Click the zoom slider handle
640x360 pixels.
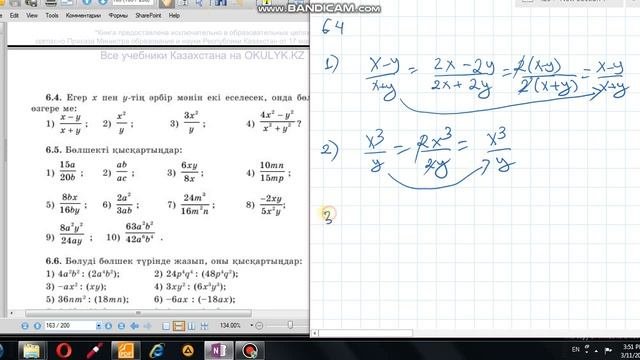[x=290, y=325]
